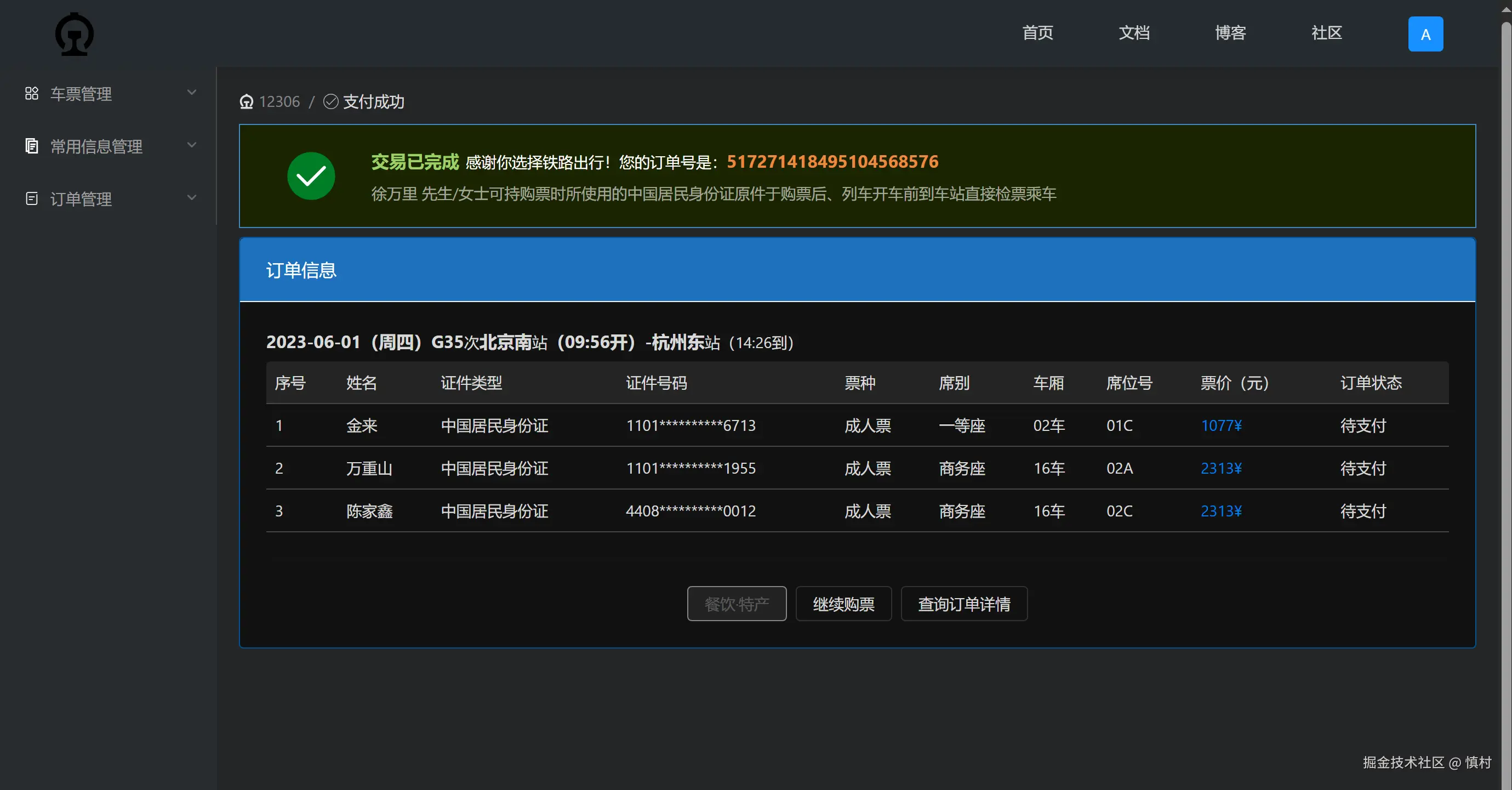Click the 12306 breadcrumb link
The image size is (1512, 790).
[279, 101]
